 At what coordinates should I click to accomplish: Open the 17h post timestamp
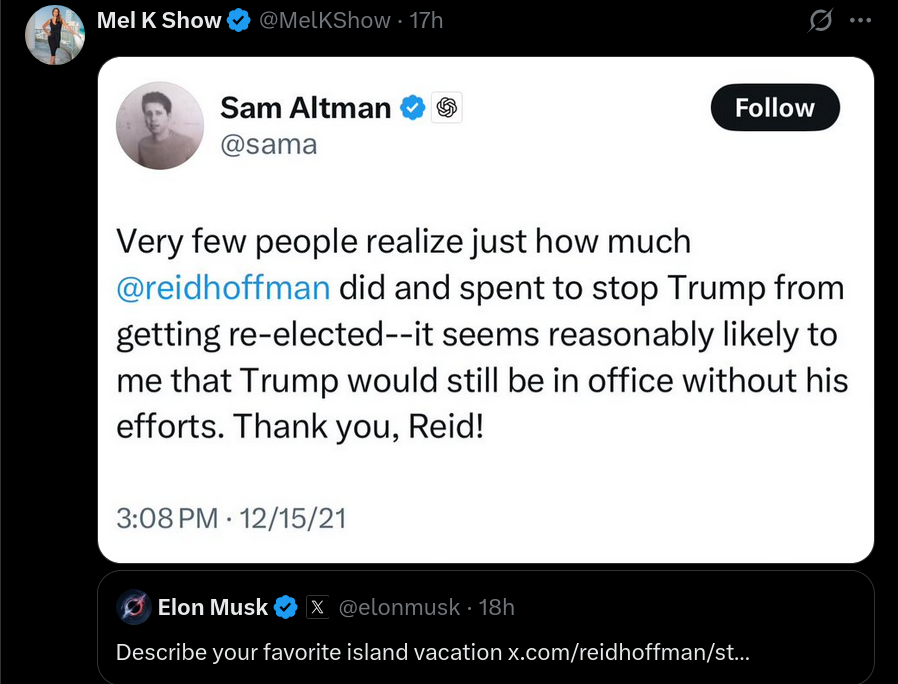click(426, 21)
